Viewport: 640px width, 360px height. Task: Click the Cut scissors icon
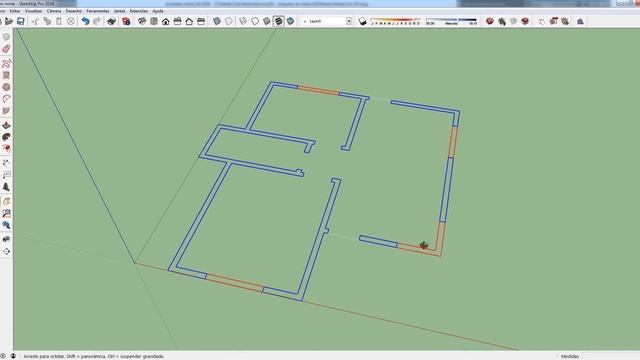click(x=36, y=21)
